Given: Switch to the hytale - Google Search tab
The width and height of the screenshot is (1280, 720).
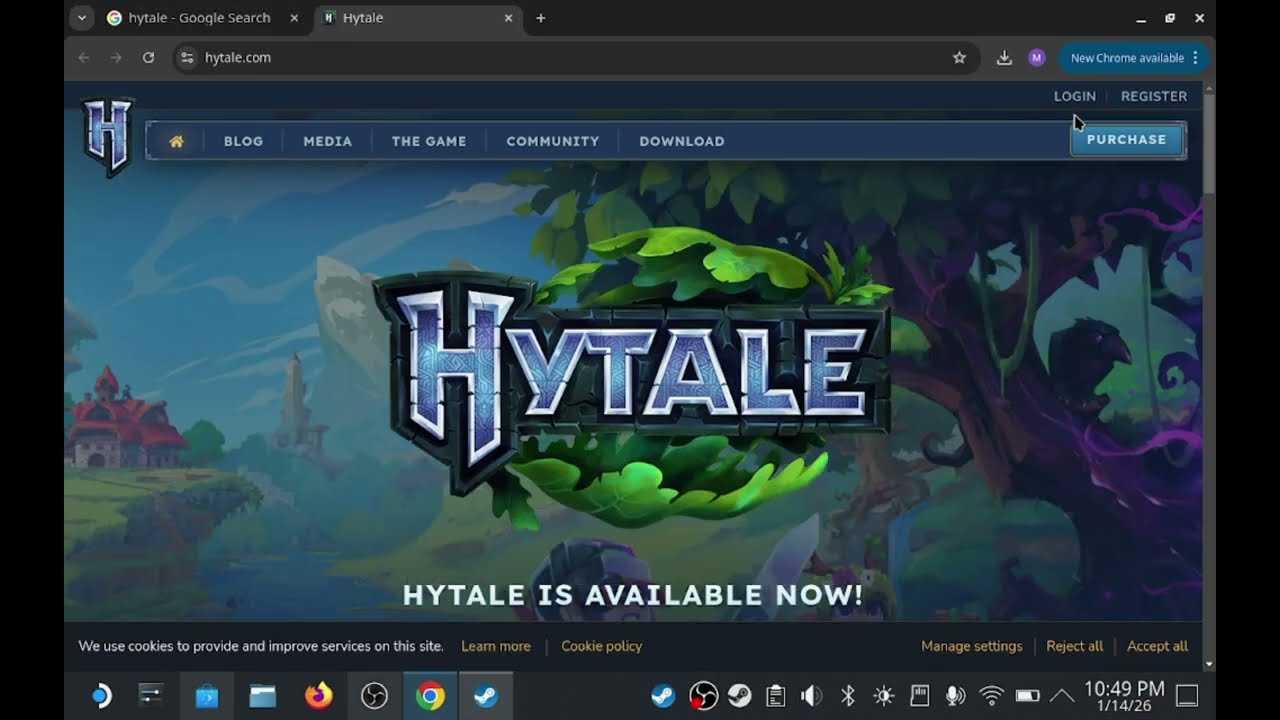Looking at the screenshot, I should (x=200, y=18).
